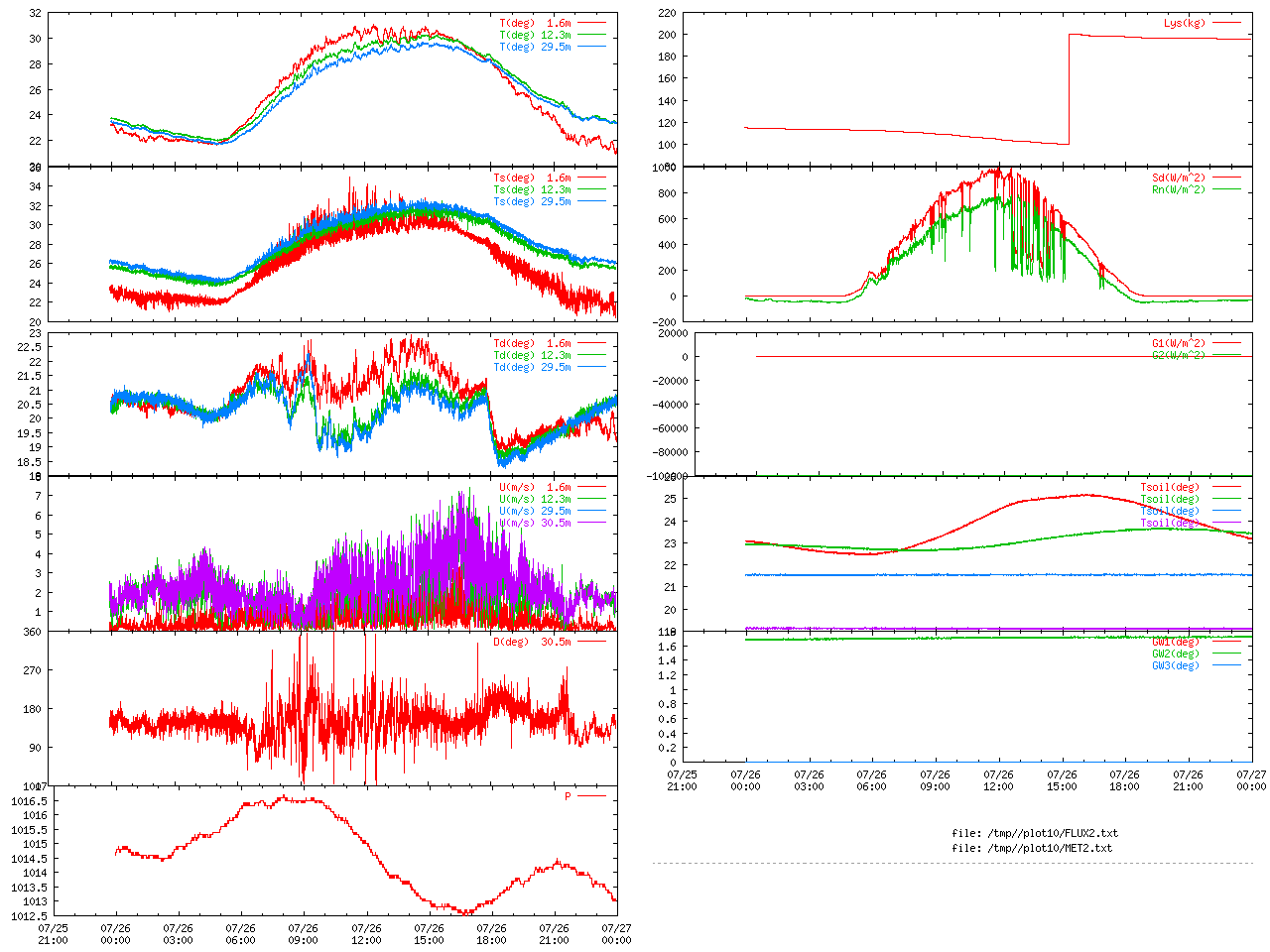Click the U(m/s) 30.5m legend label
Image resolution: width=1270 pixels, height=952 pixels.
[536, 524]
